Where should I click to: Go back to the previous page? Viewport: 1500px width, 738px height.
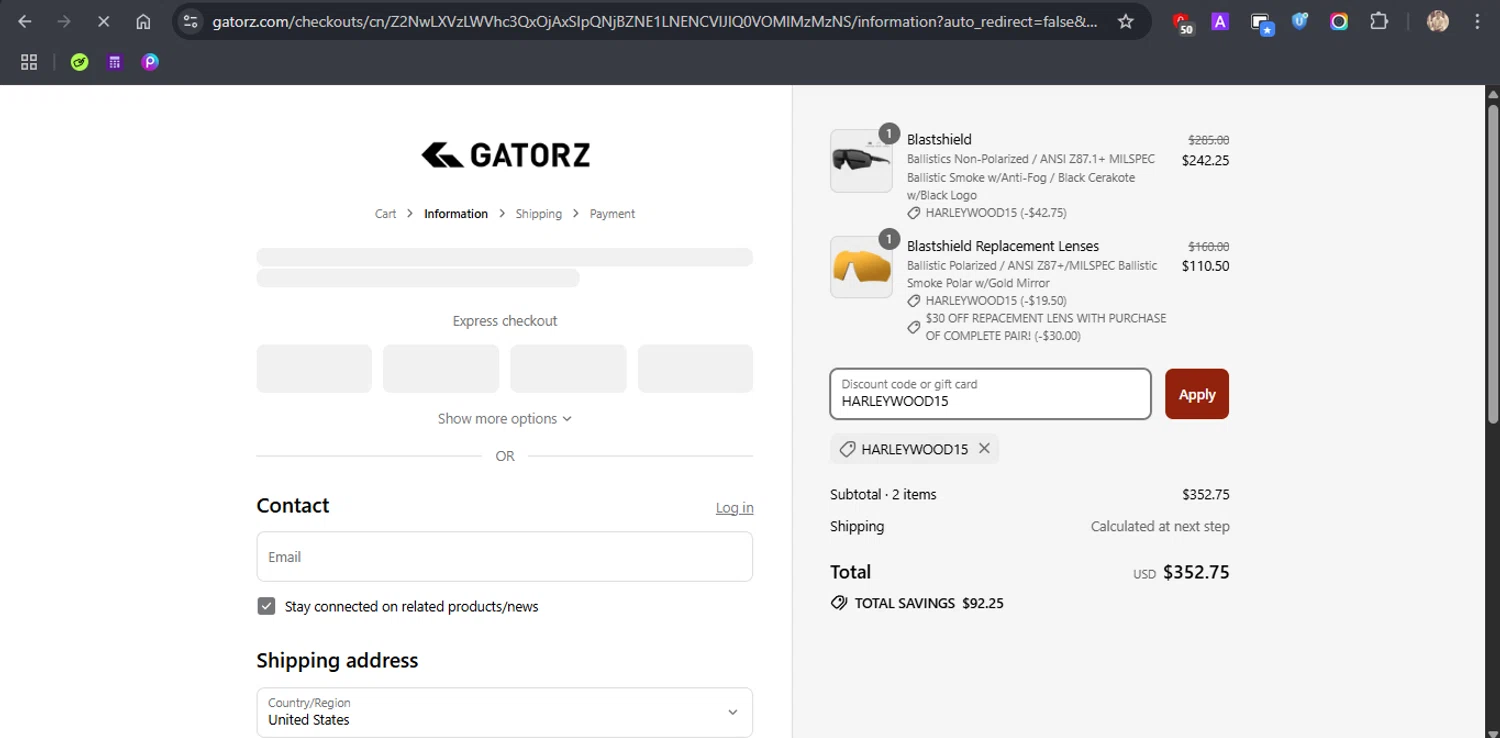(25, 21)
